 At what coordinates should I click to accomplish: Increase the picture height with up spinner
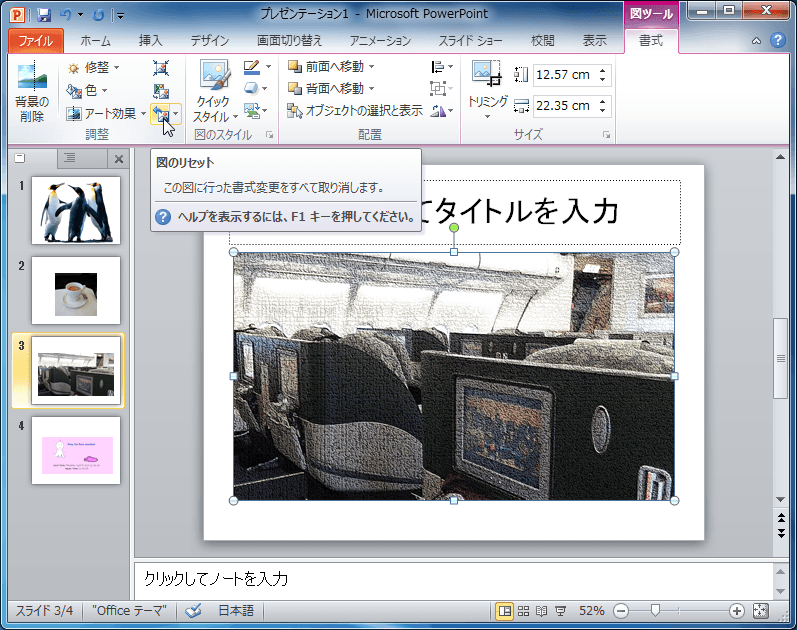coord(603,71)
